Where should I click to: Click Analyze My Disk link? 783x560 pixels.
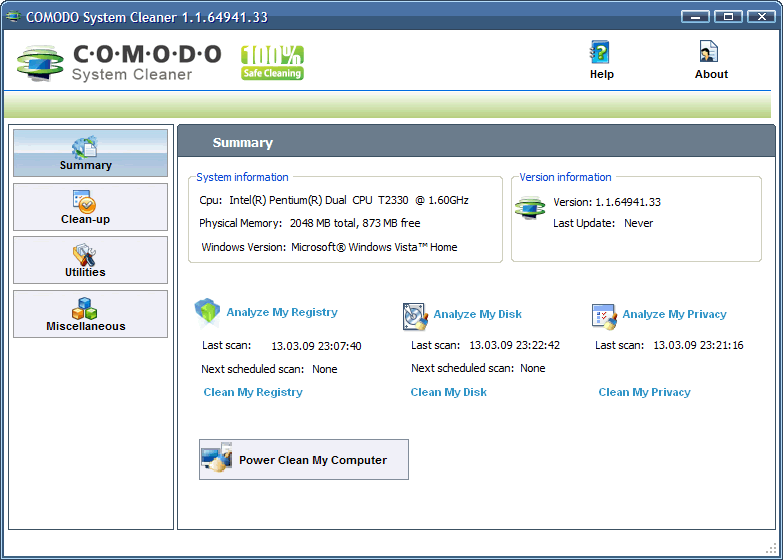pos(477,314)
